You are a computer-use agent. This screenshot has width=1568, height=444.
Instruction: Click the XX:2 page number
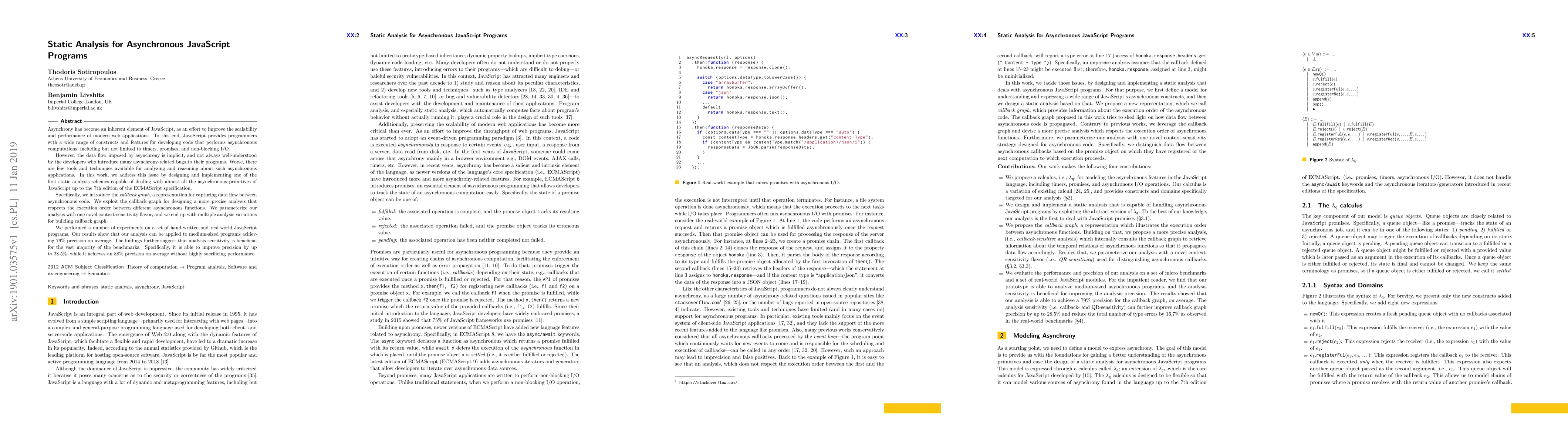click(352, 35)
